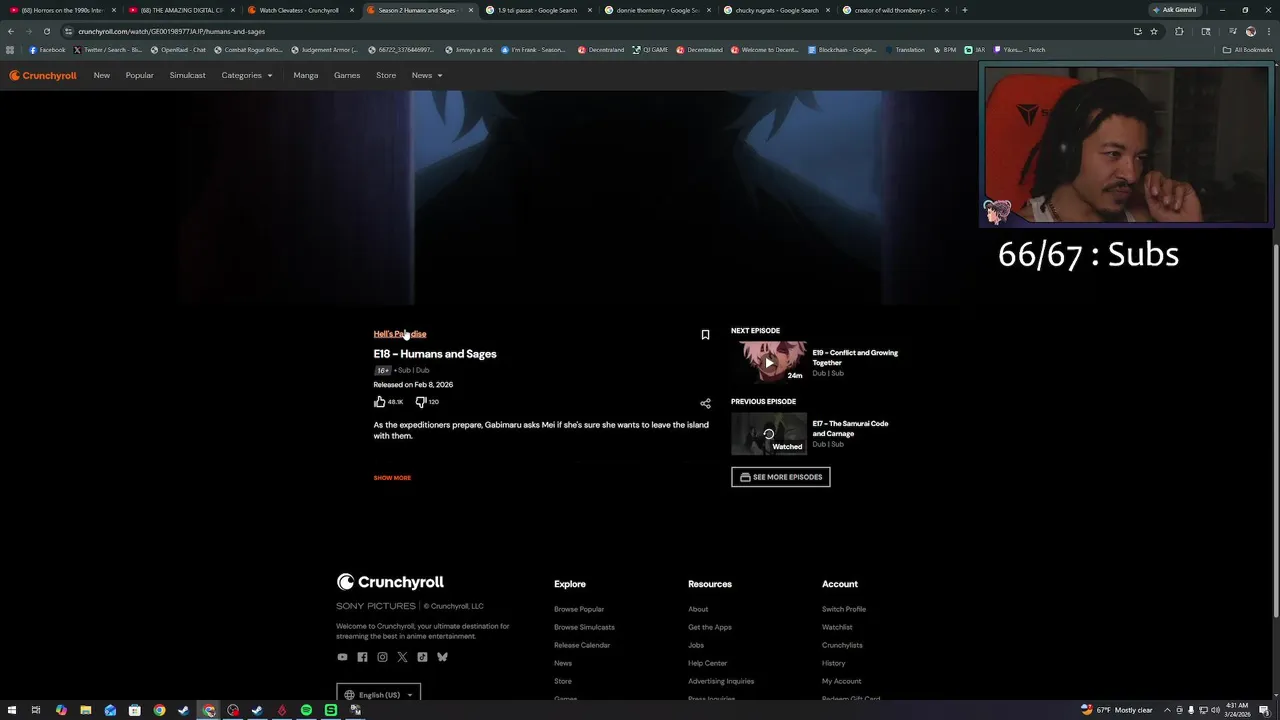Open About footer link
This screenshot has height=720, width=1280.
click(698, 609)
